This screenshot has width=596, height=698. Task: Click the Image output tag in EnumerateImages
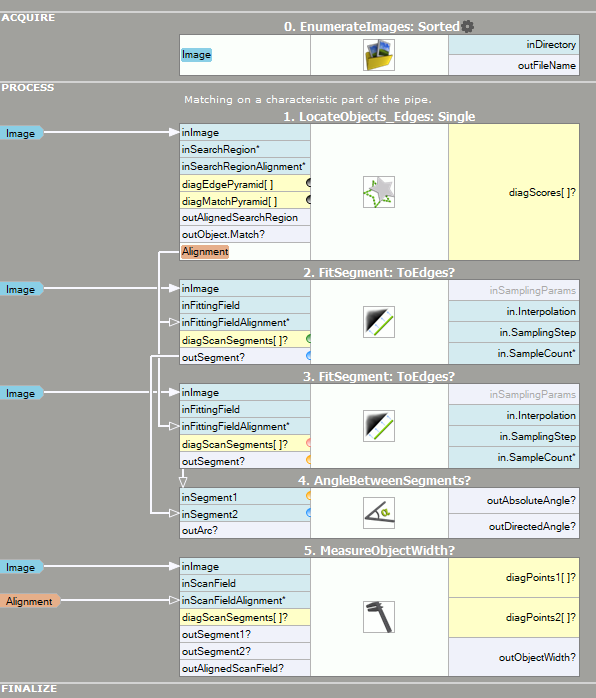coord(196,55)
